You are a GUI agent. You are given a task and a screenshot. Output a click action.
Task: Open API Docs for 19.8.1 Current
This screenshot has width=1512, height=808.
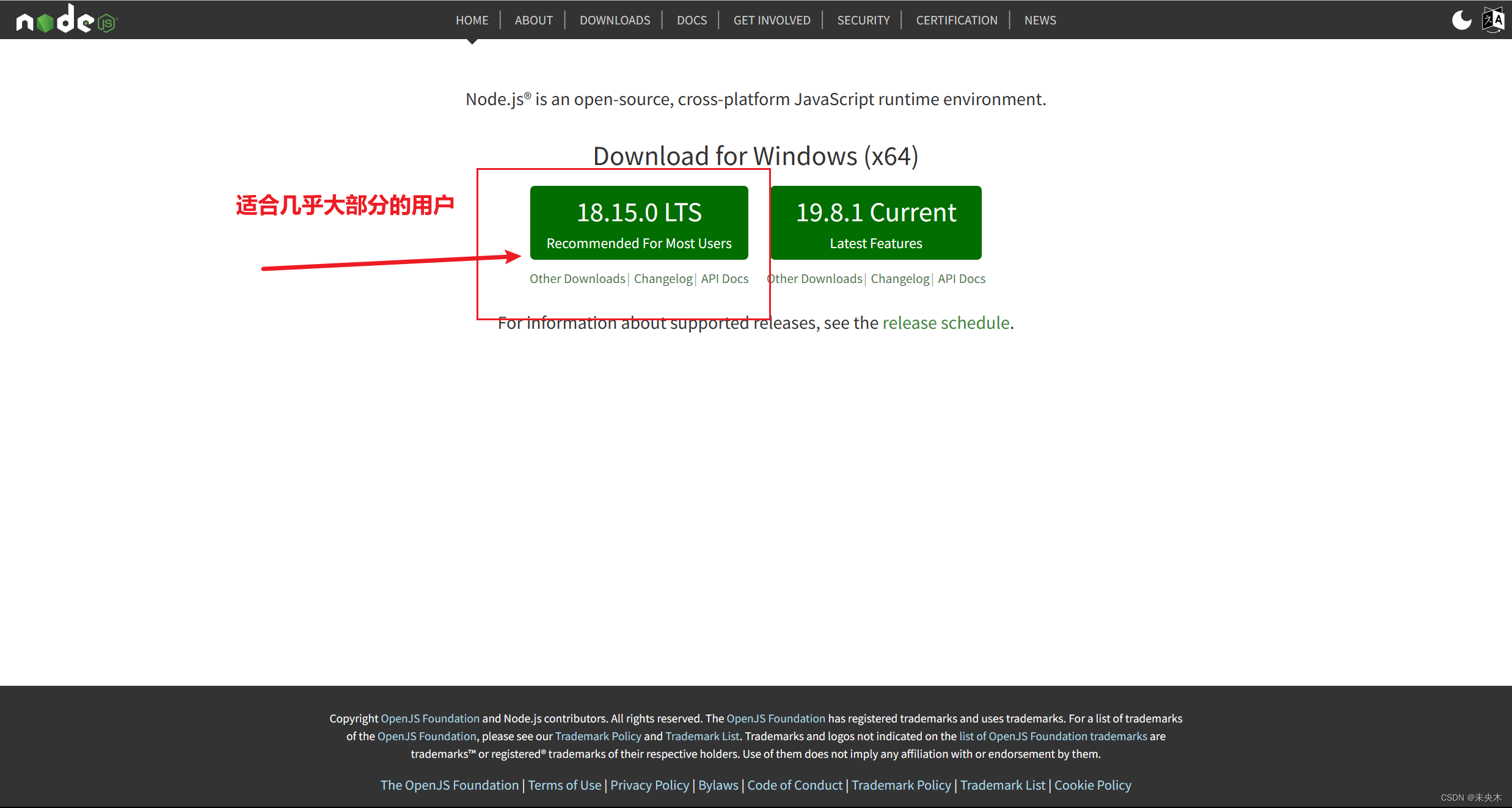961,279
